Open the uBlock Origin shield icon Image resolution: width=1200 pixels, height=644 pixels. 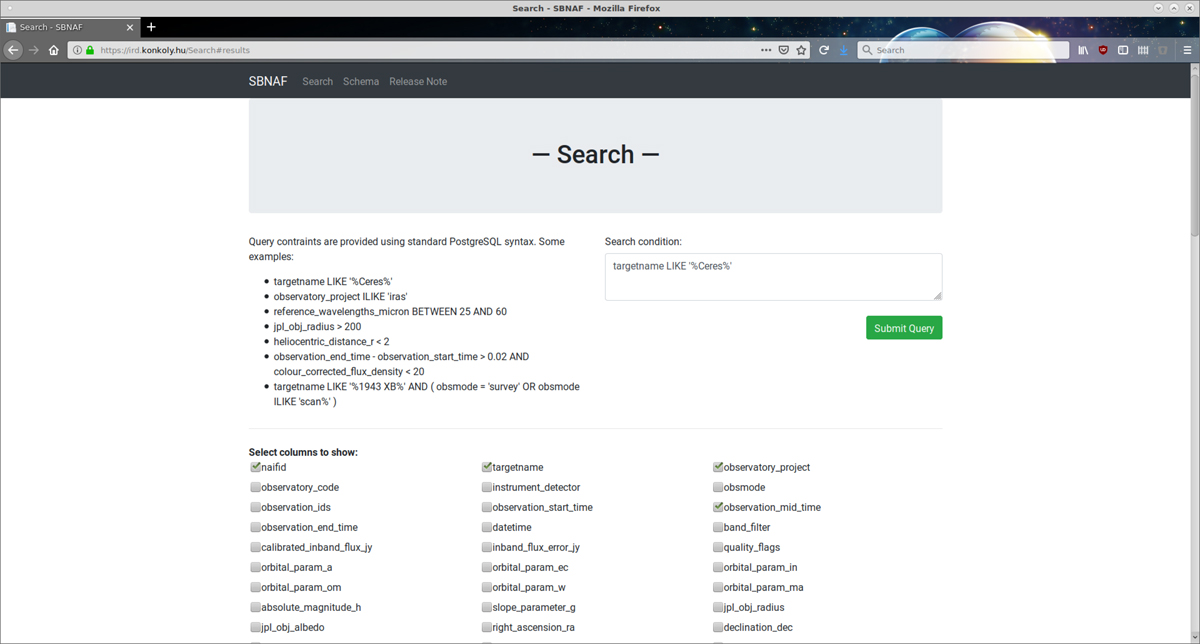click(x=1103, y=50)
